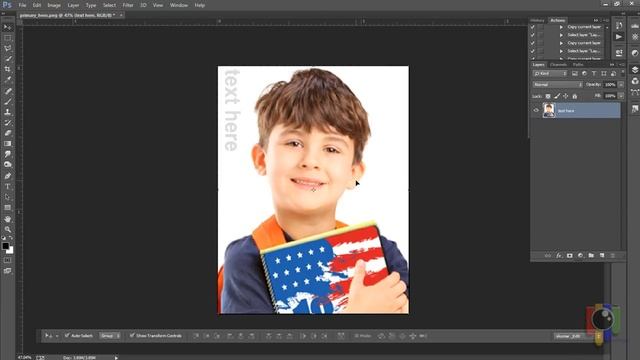Open the Photoshop application logo menu

[7, 5]
